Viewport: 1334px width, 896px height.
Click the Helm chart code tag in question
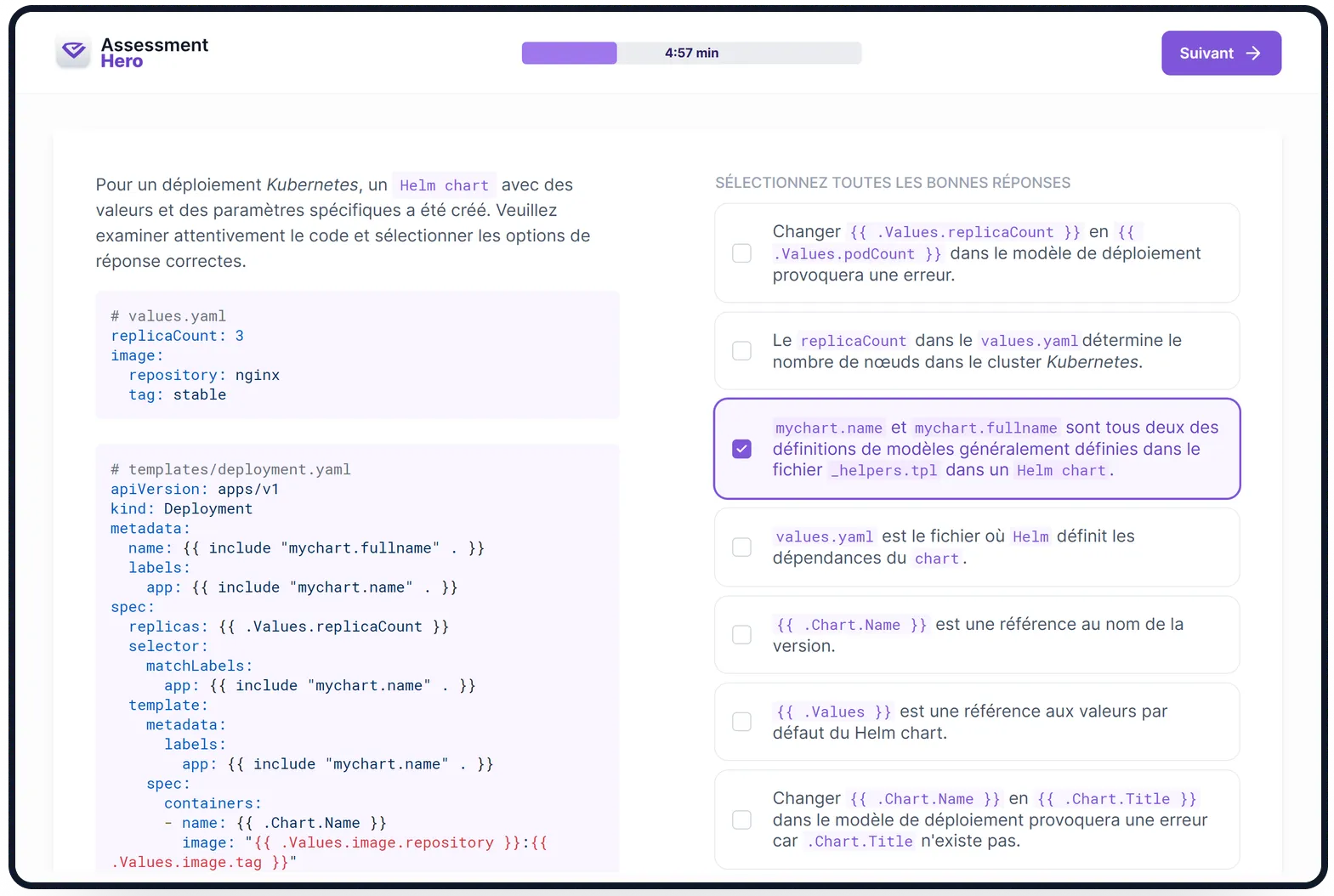444,185
